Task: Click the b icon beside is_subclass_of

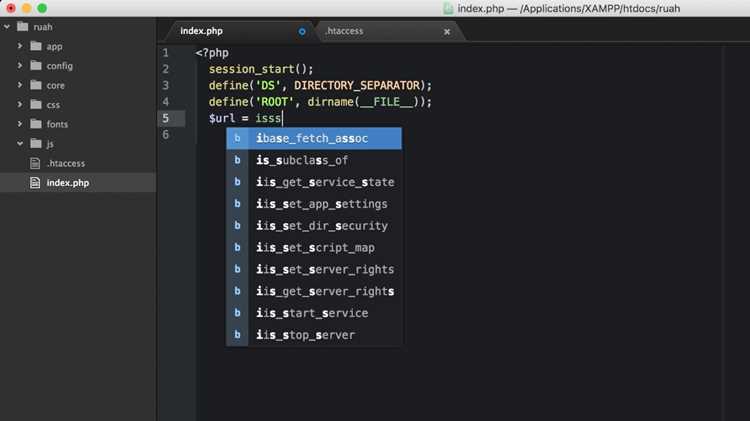Action: [x=237, y=160]
